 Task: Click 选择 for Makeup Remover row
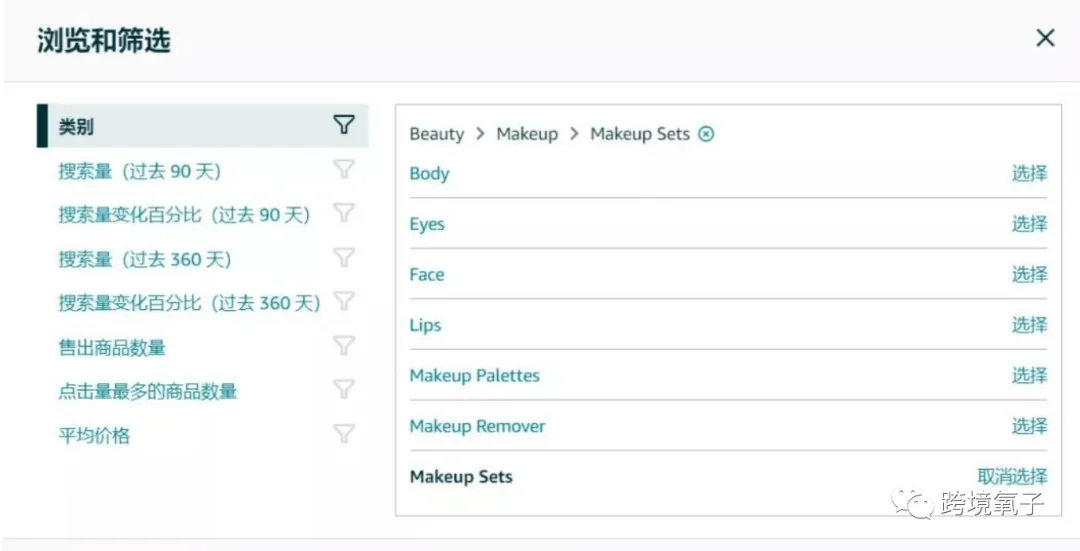(1029, 426)
